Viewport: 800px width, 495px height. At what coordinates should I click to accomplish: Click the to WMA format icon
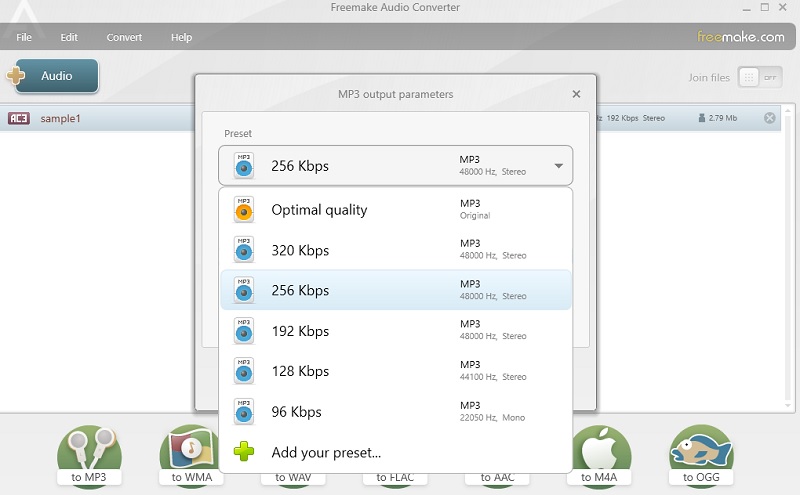(x=190, y=453)
